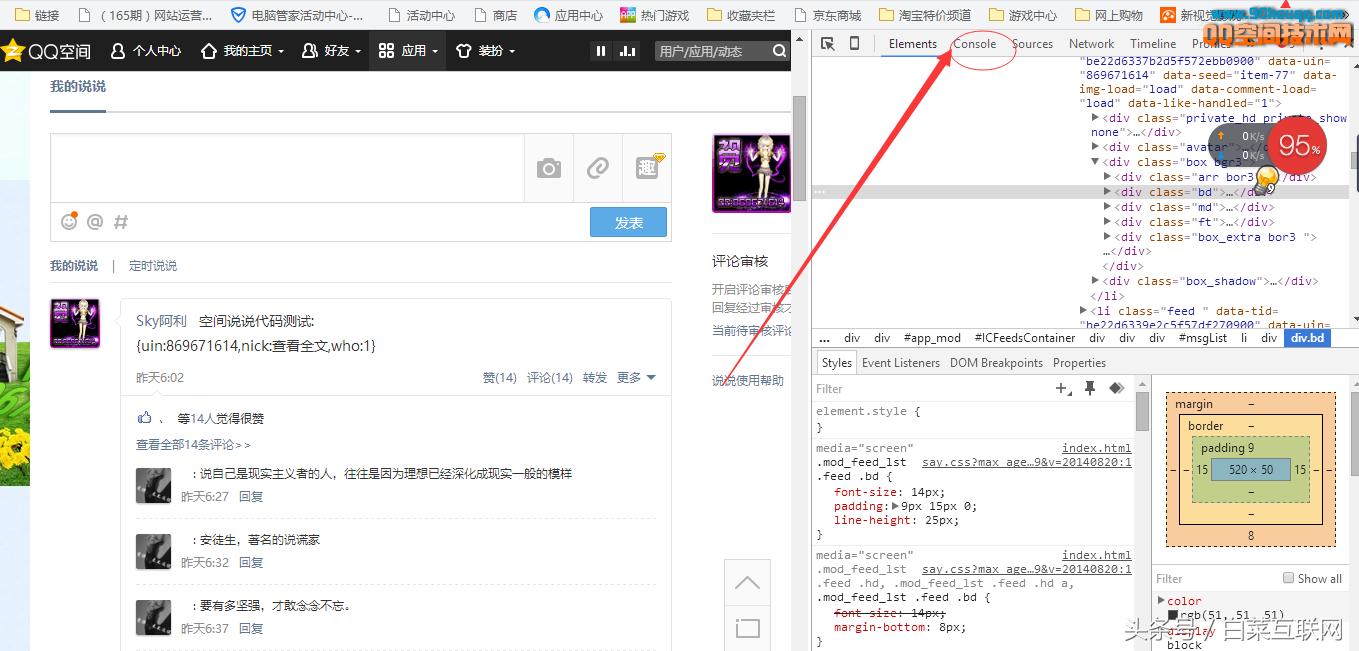Enable the Show all checkbox

[x=1288, y=578]
